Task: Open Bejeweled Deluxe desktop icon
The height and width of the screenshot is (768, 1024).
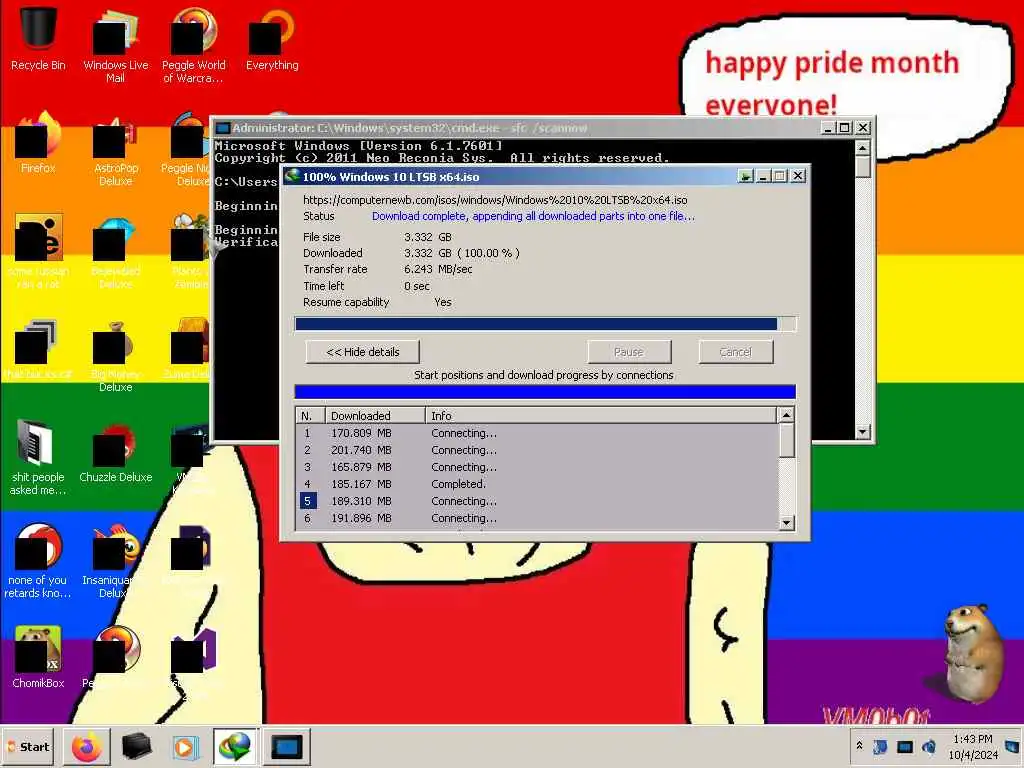Action: [116, 251]
